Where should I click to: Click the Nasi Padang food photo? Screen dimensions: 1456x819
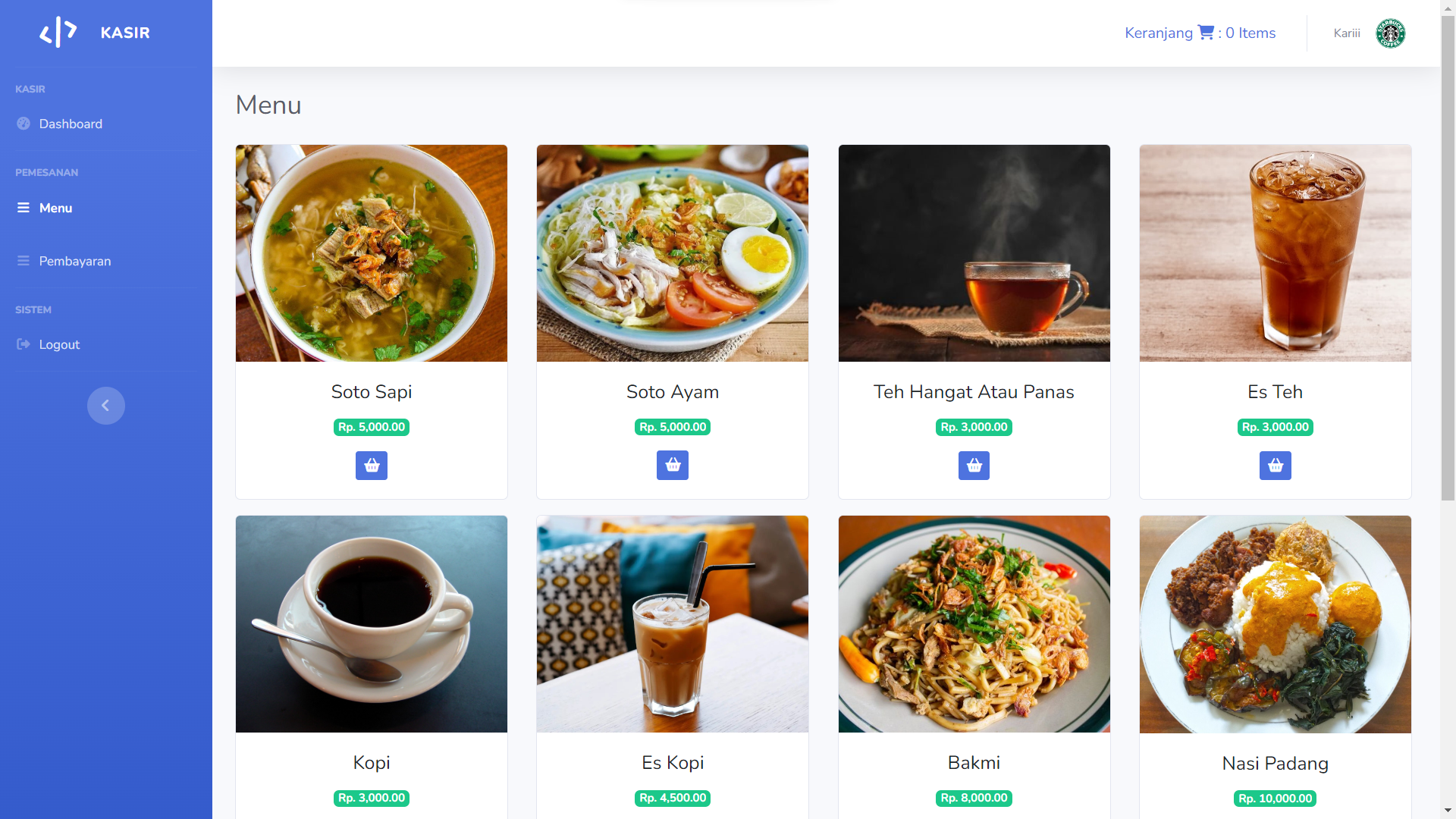tap(1276, 624)
